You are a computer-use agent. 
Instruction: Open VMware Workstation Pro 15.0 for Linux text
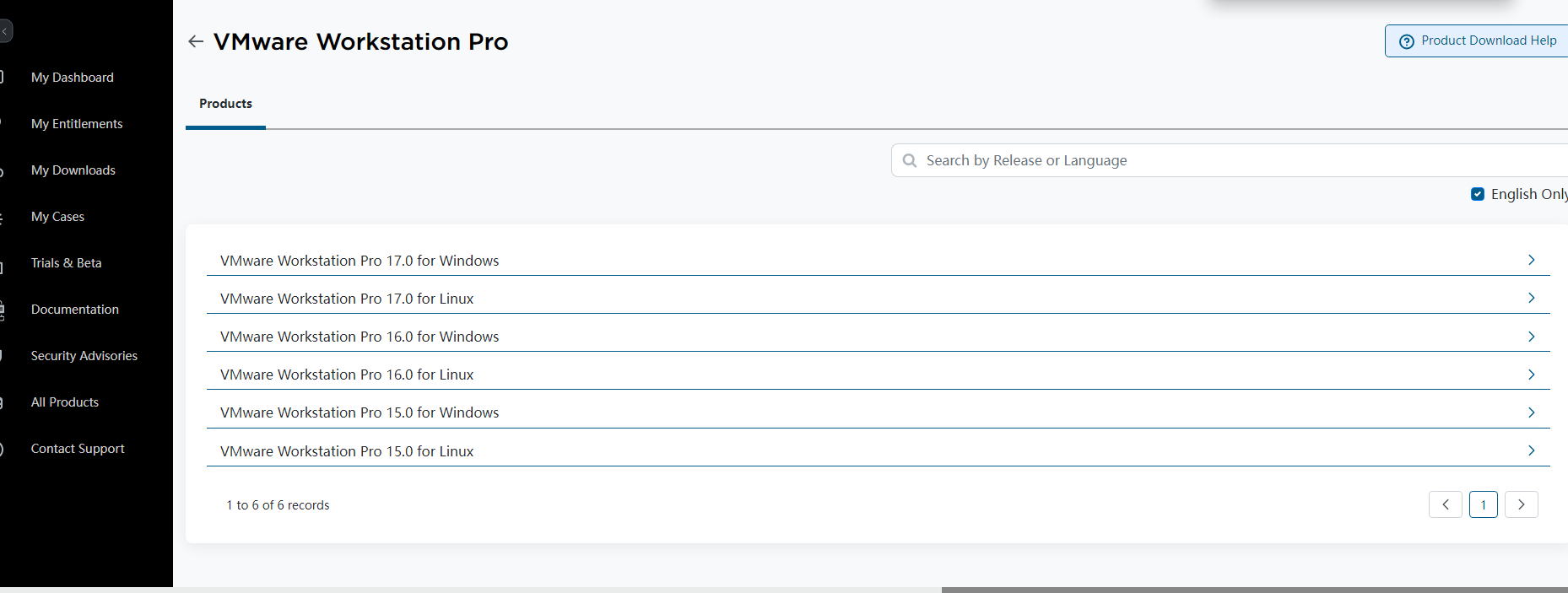pos(347,451)
